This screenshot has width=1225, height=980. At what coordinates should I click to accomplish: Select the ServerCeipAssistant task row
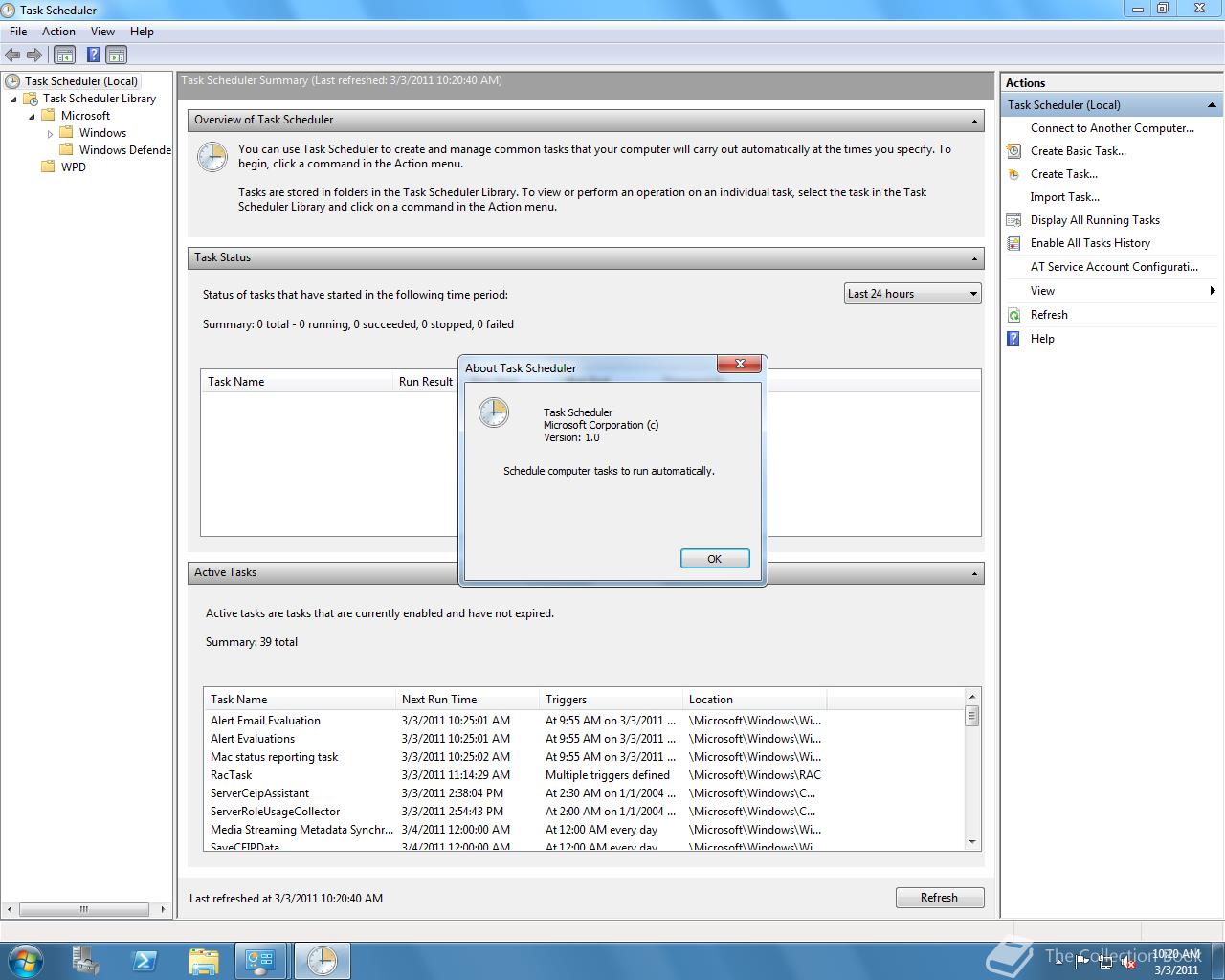point(584,793)
